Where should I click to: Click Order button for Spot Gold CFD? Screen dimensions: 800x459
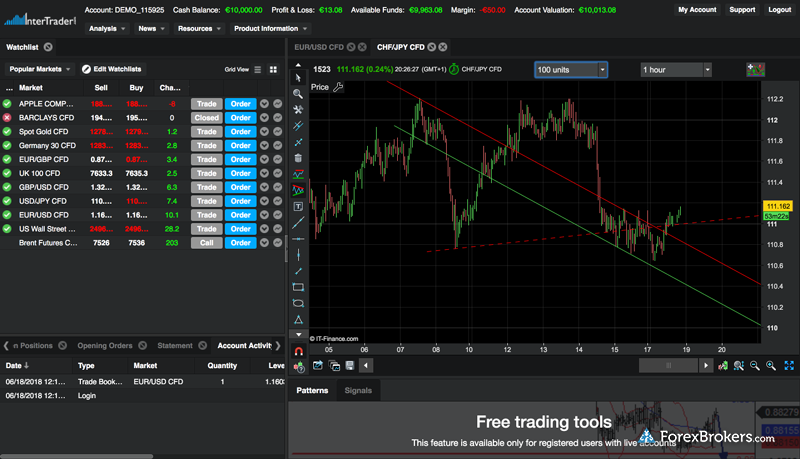pyautogui.click(x=240, y=132)
